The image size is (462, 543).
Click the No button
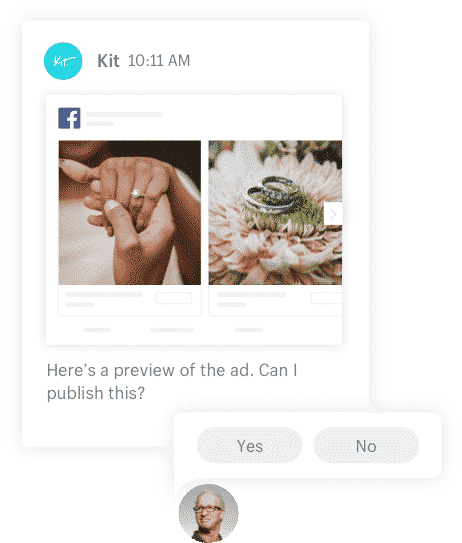pyautogui.click(x=366, y=446)
